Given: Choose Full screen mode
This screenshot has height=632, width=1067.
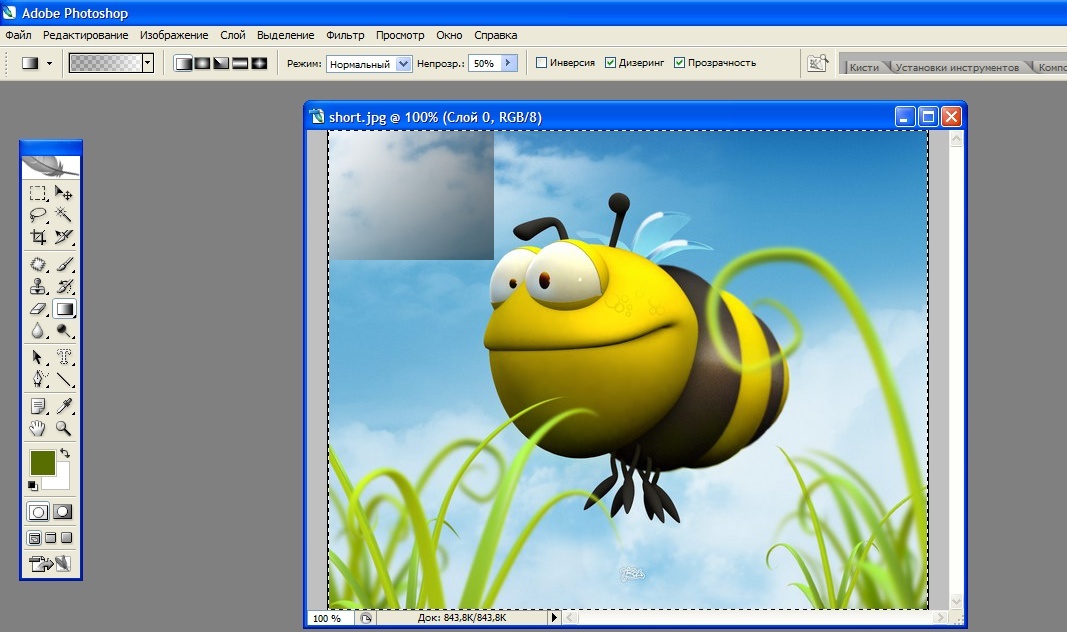Looking at the screenshot, I should (x=66, y=538).
